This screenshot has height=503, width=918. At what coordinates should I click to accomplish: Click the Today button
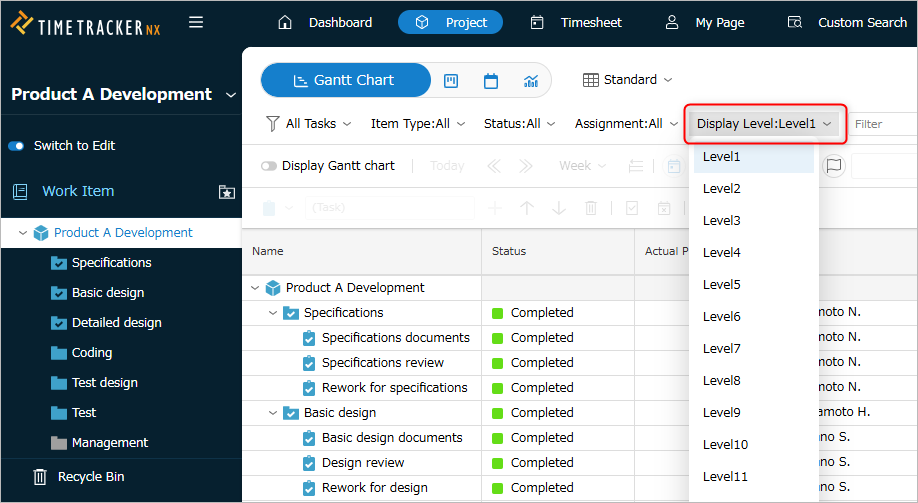[x=447, y=166]
